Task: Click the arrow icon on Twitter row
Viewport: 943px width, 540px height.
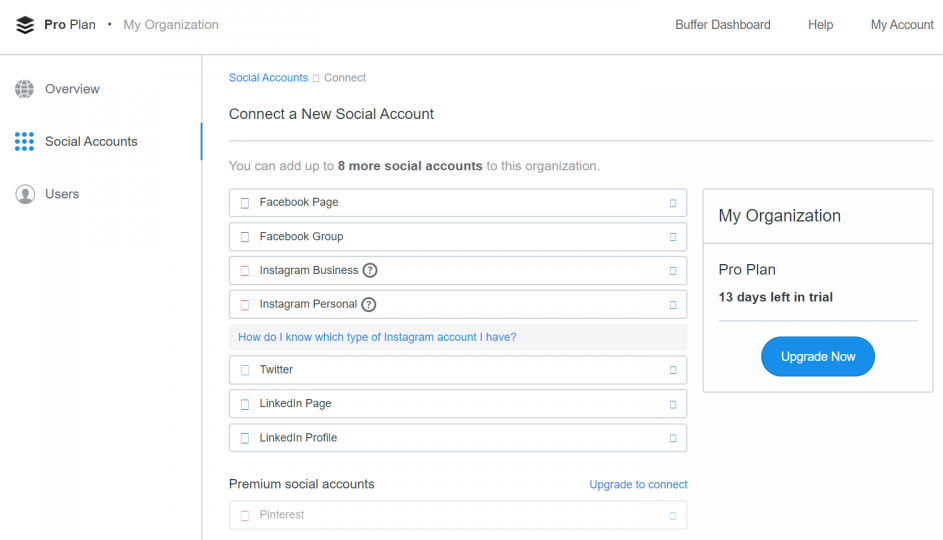Action: pyautogui.click(x=672, y=370)
